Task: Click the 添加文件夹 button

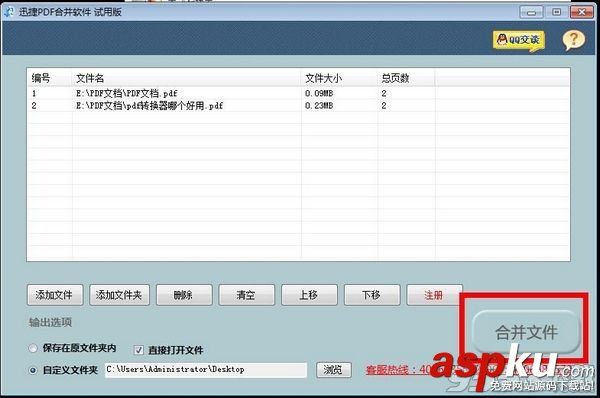Action: coord(119,295)
